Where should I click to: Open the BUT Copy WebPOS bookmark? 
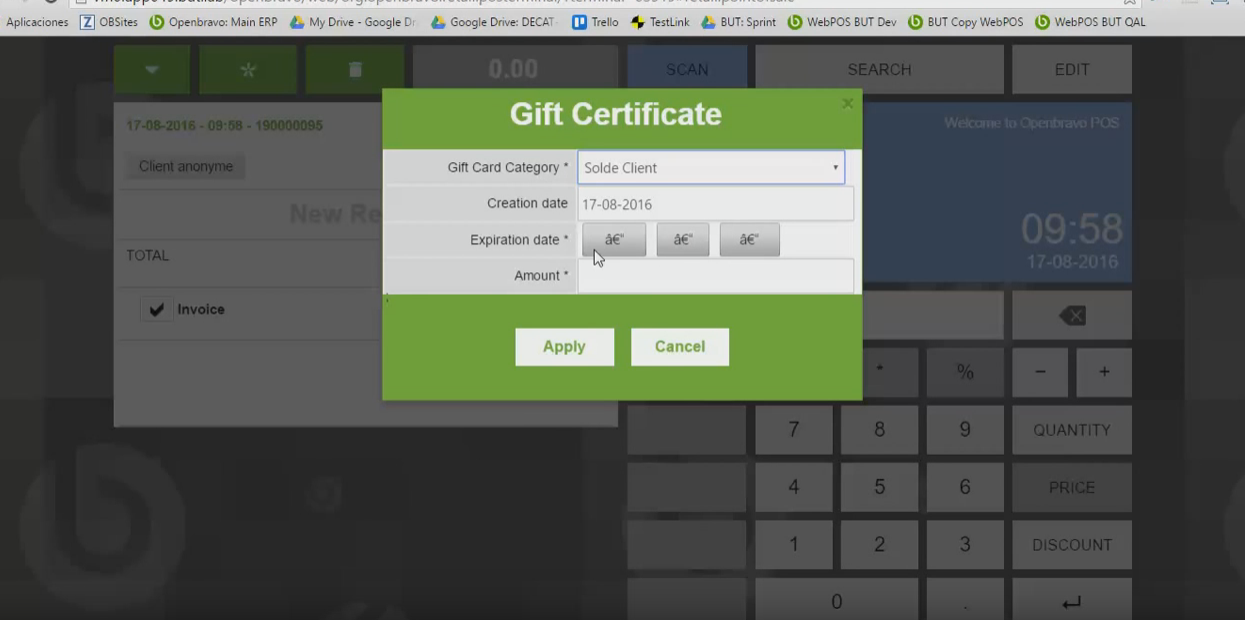point(966,22)
